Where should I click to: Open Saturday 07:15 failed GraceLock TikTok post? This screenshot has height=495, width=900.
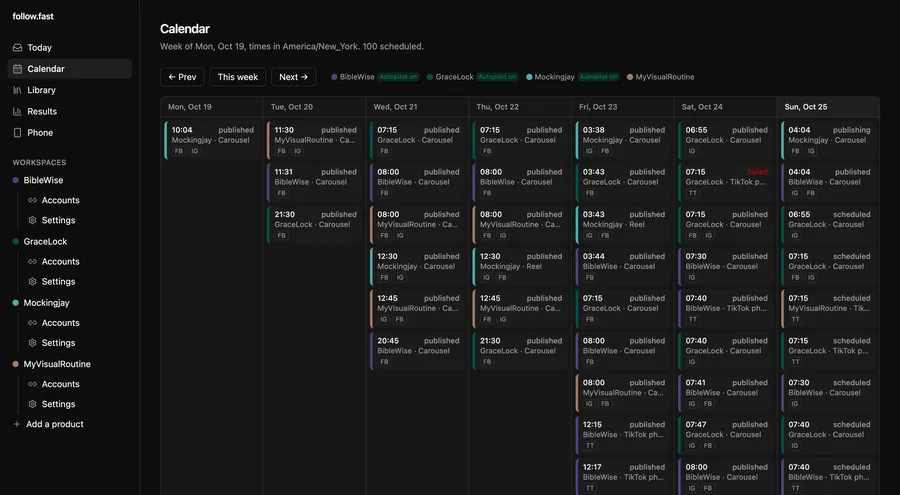click(726, 182)
